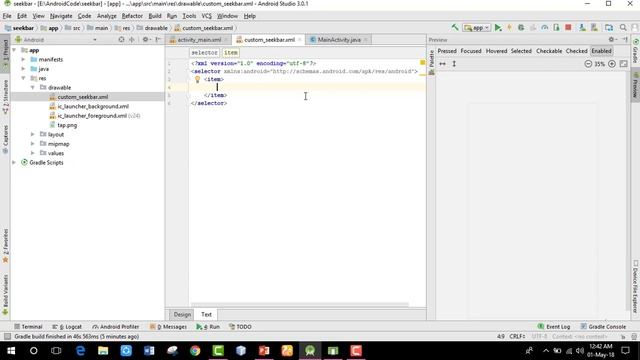Run the app with green play button
This screenshot has width=640, height=360.
point(498,28)
